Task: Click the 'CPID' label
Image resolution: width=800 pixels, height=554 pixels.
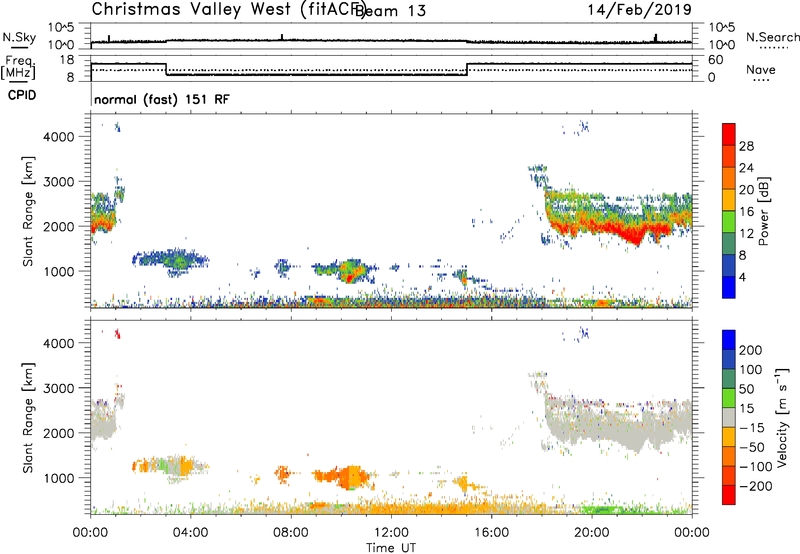Action: [x=22, y=95]
